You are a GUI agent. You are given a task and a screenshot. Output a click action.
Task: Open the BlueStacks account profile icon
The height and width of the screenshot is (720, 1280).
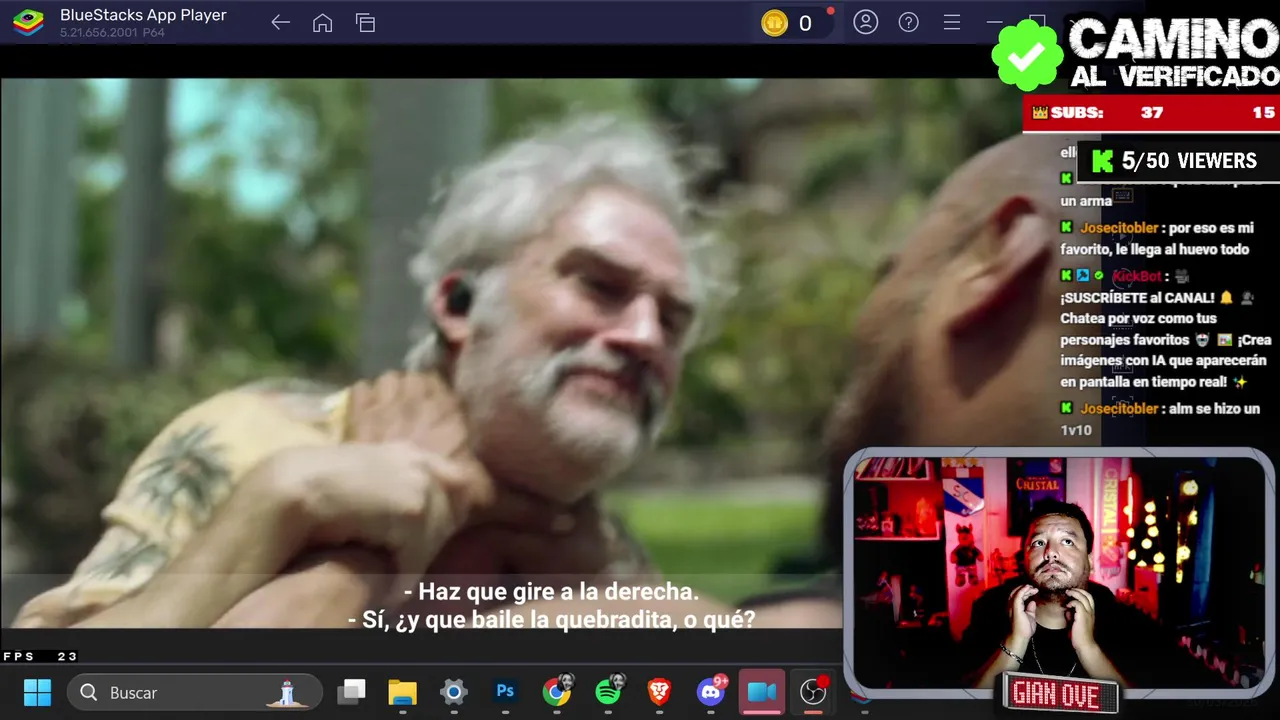tap(866, 22)
